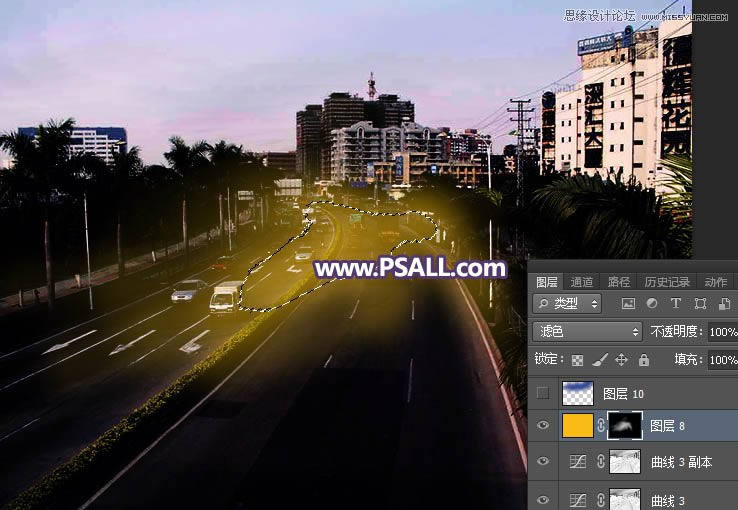This screenshot has width=738, height=510.
Task: Open the 类型 layer filter dropdown
Action: tap(567, 303)
